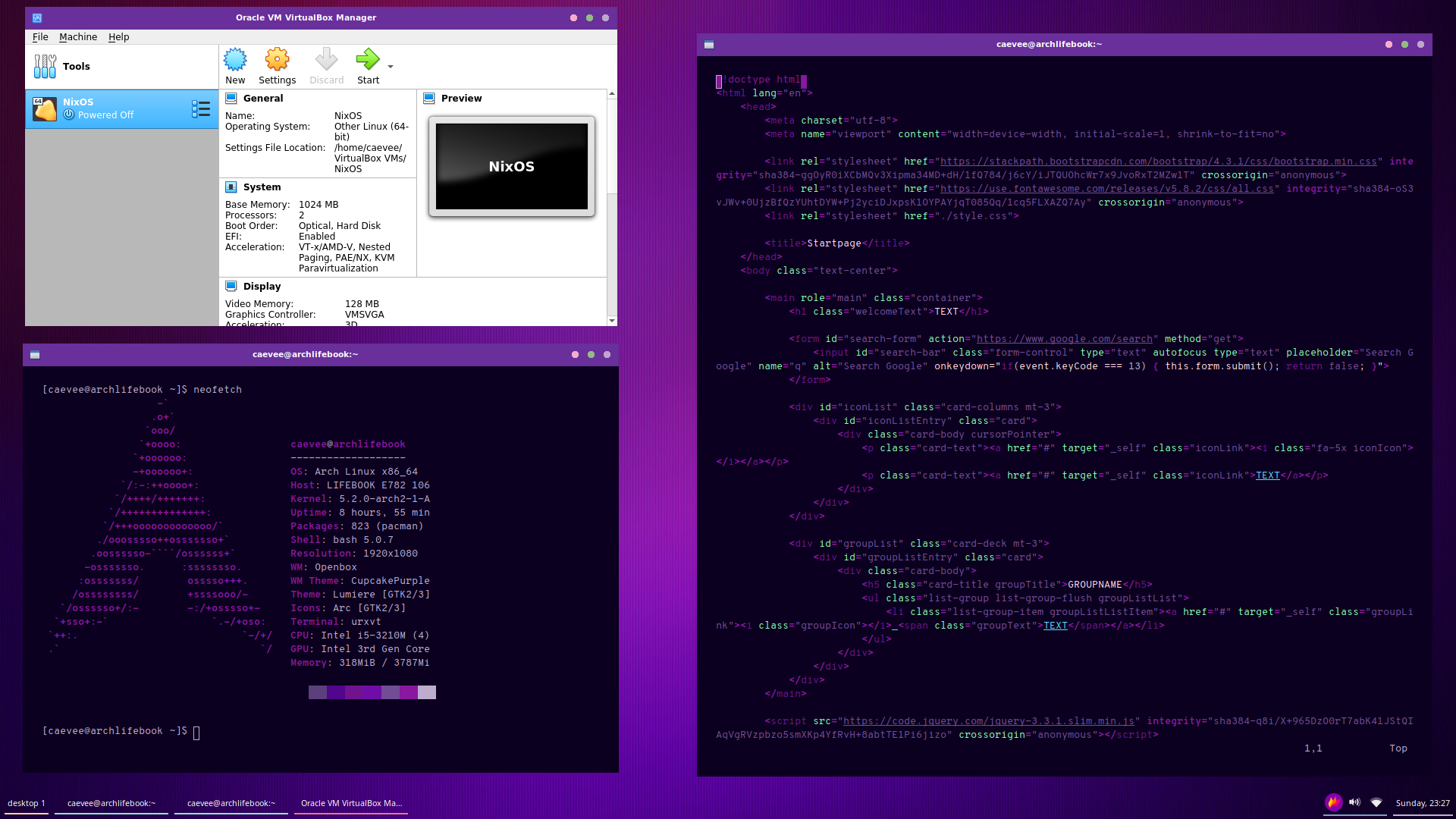The height and width of the screenshot is (819, 1456).
Task: Click the jquery slim.min.js URL in vim
Action: pos(989,721)
